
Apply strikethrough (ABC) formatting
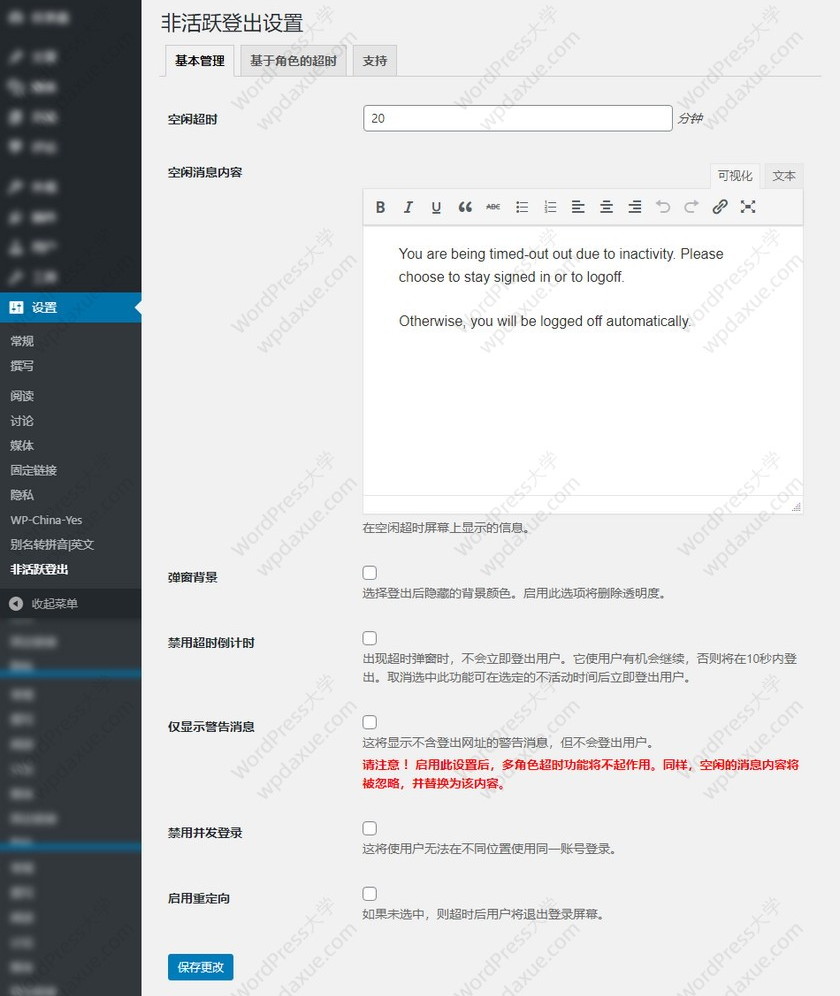(493, 207)
